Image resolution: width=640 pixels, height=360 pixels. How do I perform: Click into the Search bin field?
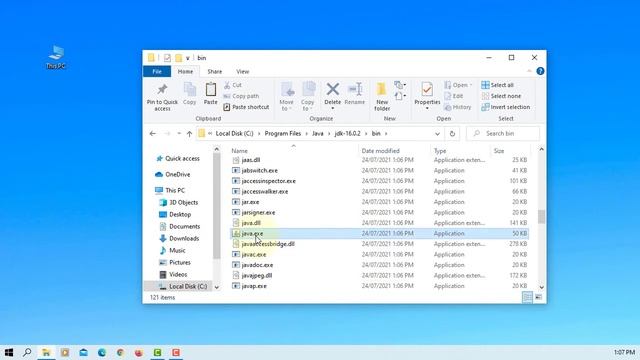point(503,133)
